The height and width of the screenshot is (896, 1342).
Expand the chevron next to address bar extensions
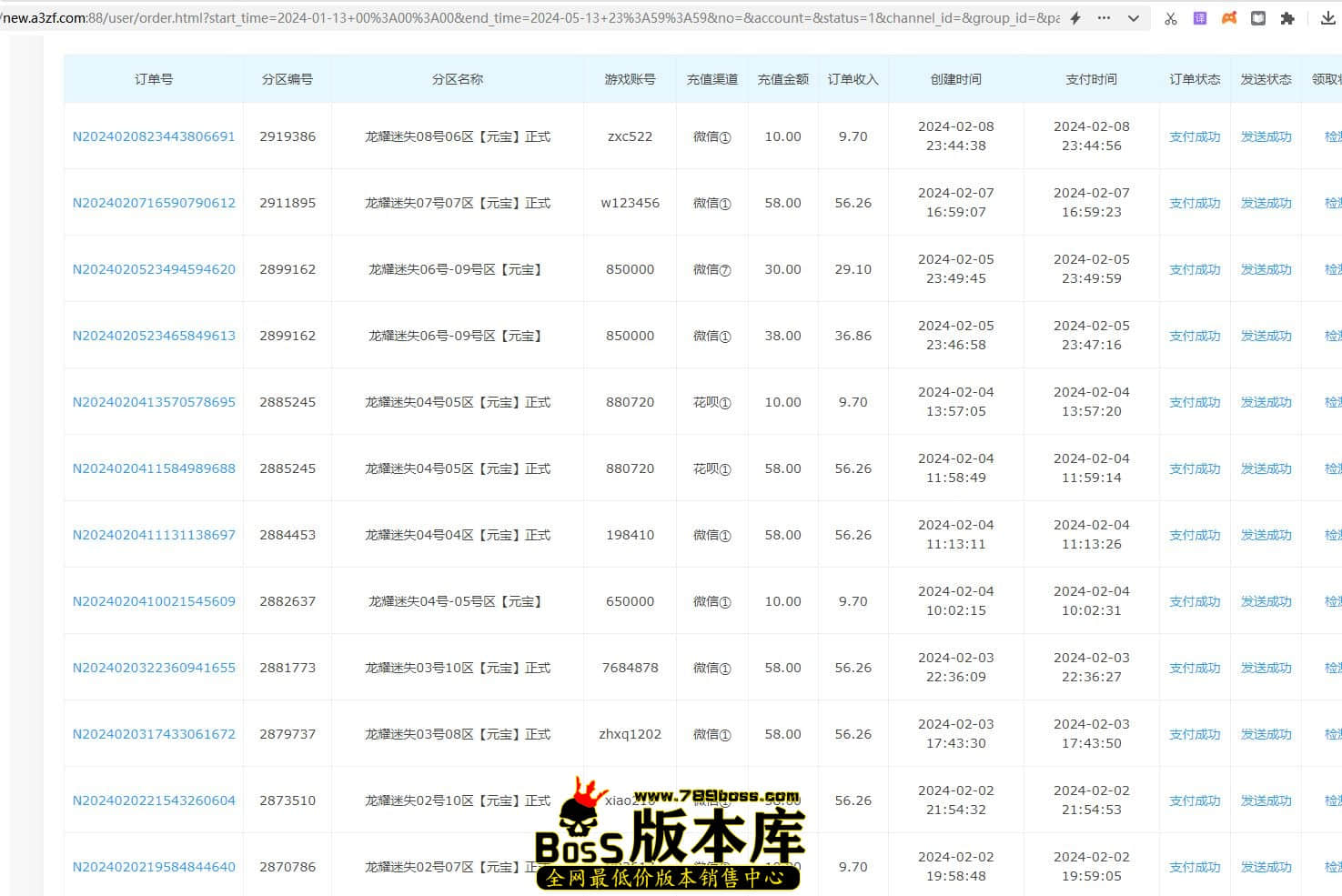tap(1131, 17)
